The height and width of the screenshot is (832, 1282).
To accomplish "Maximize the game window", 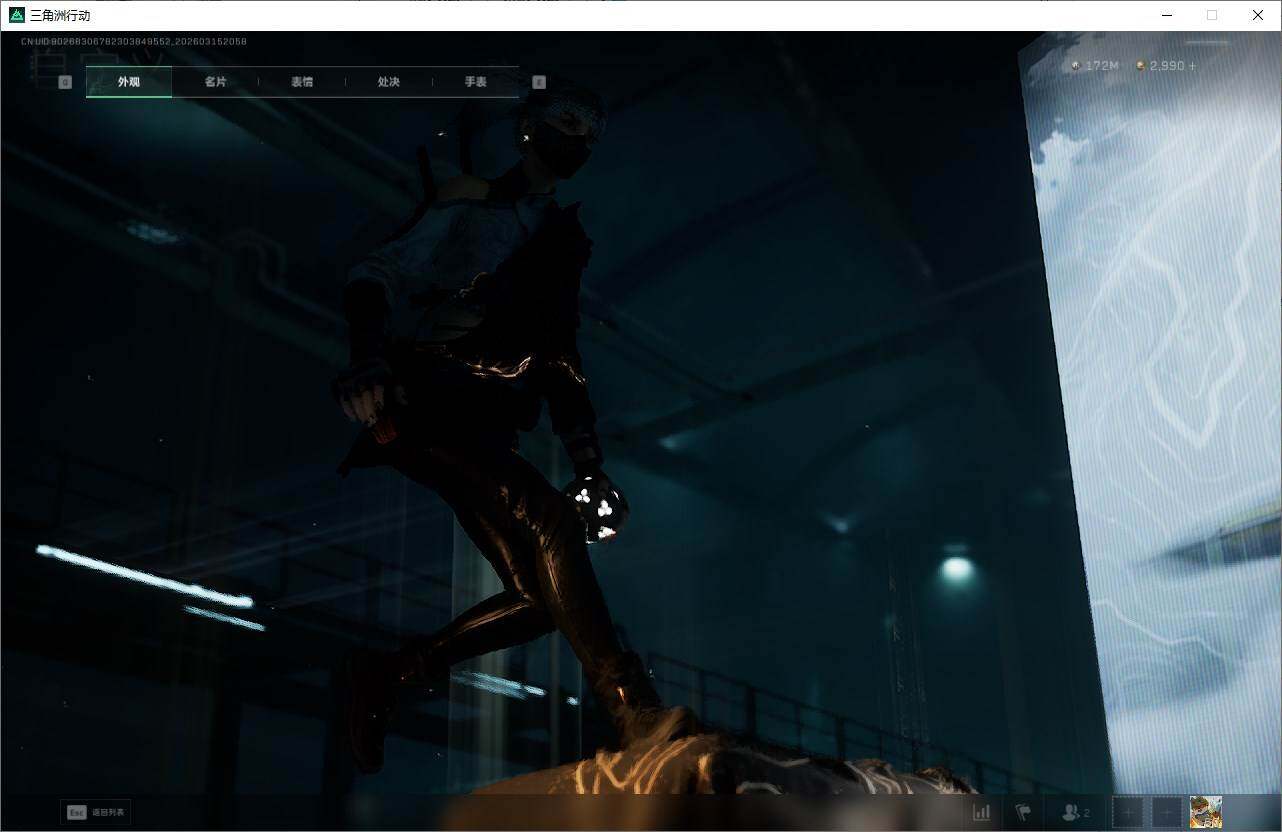I will pyautogui.click(x=1212, y=15).
